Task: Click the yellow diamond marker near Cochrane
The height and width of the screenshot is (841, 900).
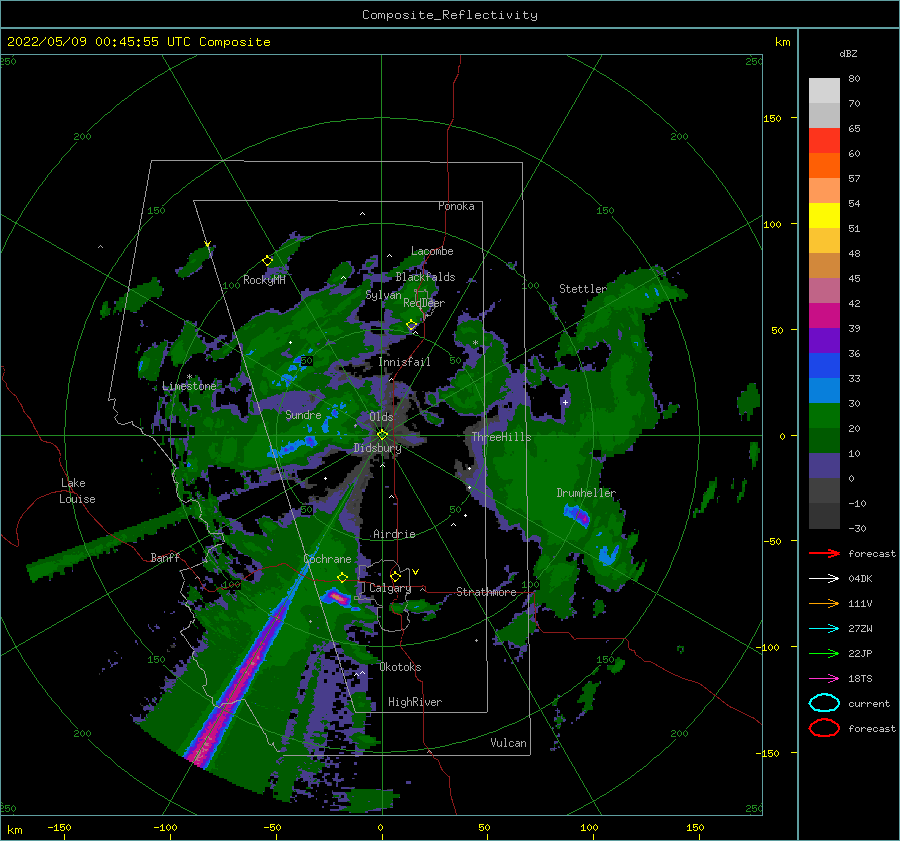Action: point(342,577)
